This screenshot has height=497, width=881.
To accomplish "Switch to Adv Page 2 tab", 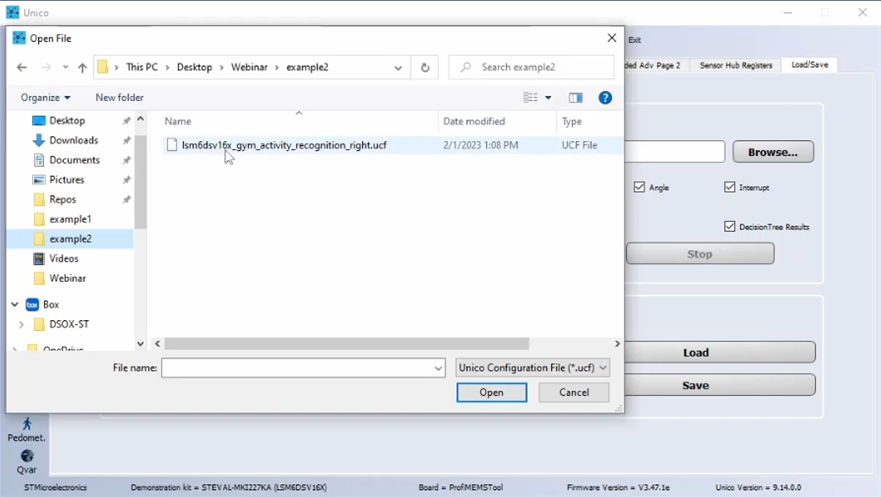I will 656,65.
